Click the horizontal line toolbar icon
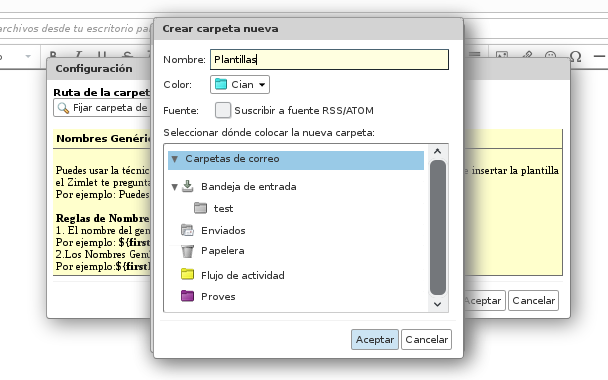608x380 pixels. (x=599, y=57)
